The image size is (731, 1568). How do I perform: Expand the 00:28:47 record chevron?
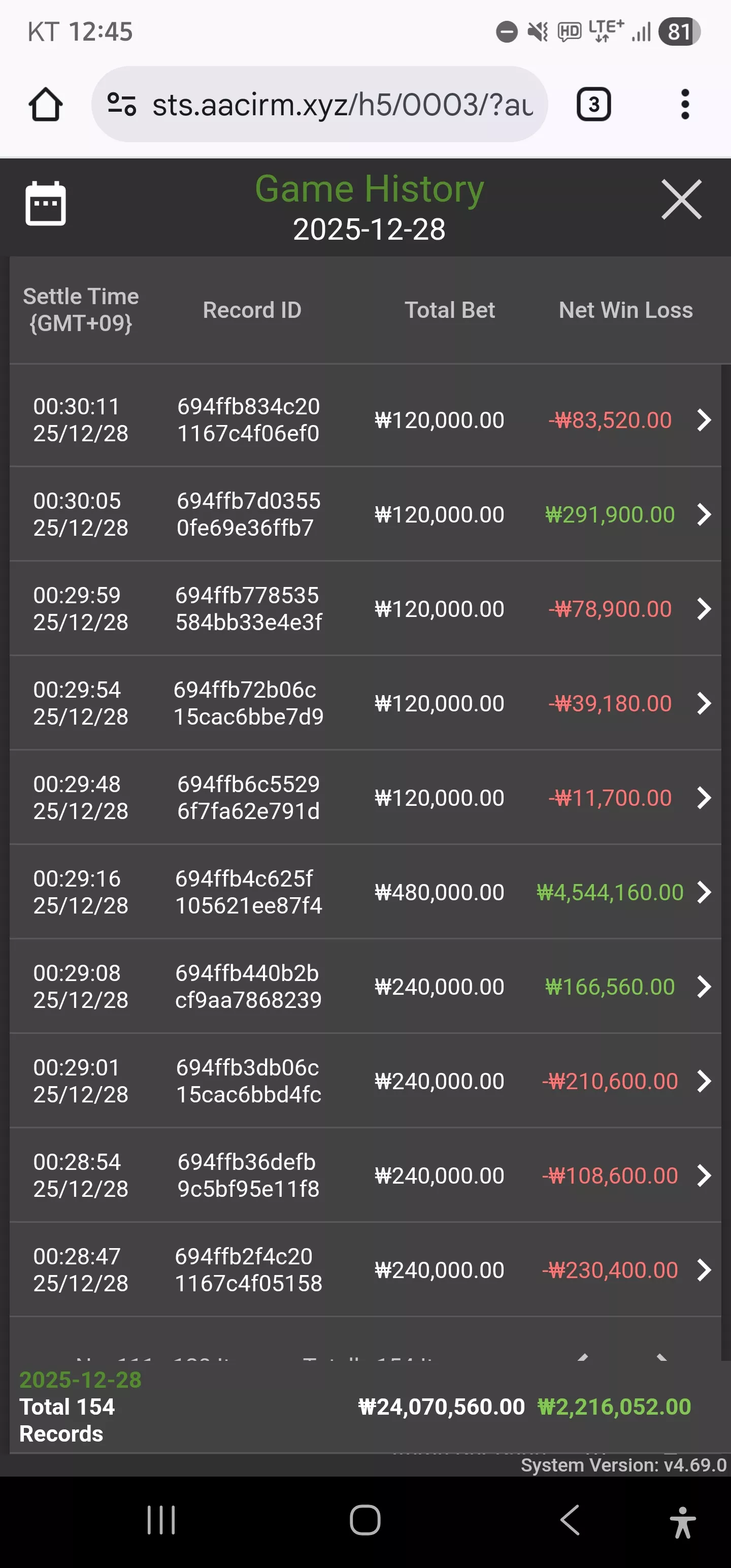click(x=704, y=1270)
